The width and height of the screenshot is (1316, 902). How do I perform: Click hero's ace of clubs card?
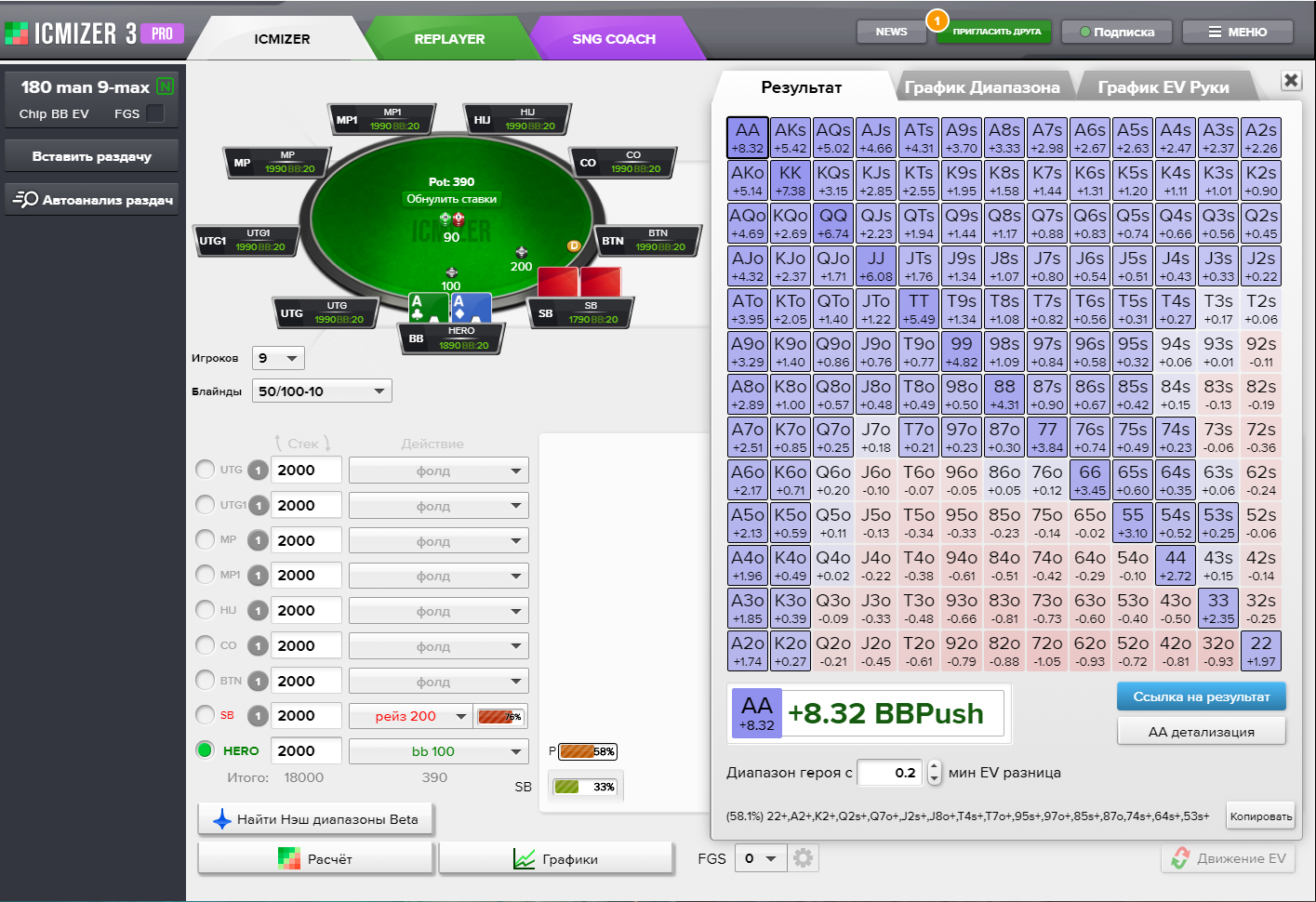pyautogui.click(x=429, y=308)
